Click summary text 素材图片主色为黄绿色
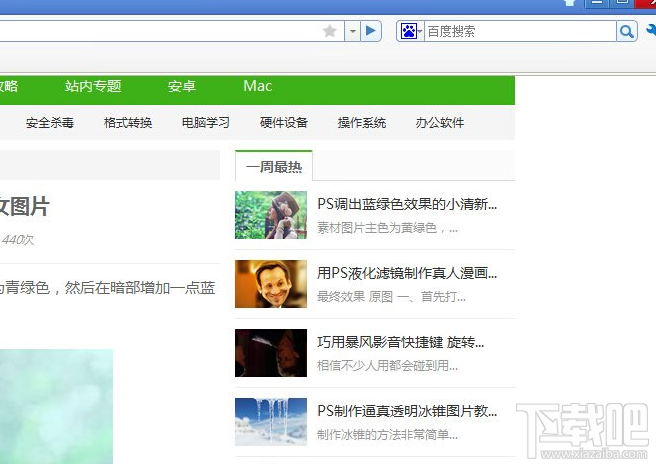Viewport: 656px width, 464px height. [x=387, y=228]
